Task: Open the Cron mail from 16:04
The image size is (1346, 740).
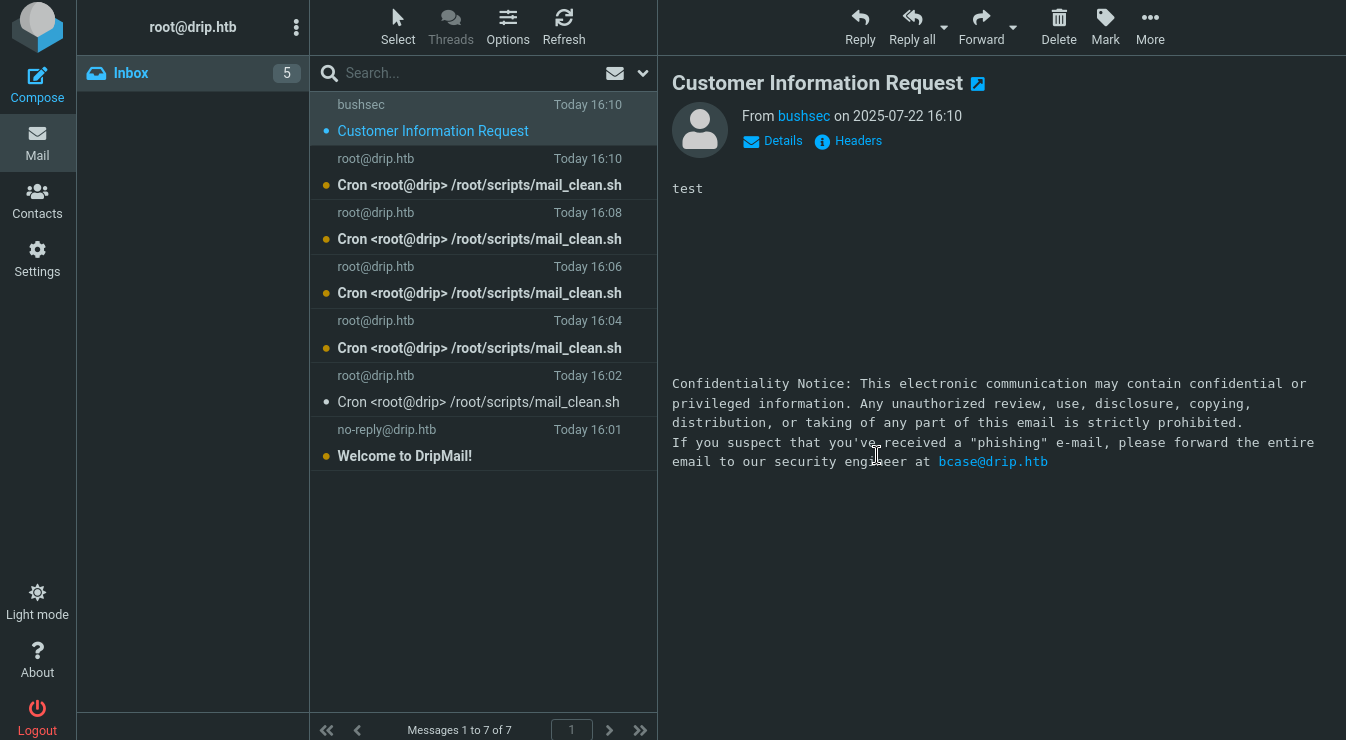Action: [x=484, y=335]
